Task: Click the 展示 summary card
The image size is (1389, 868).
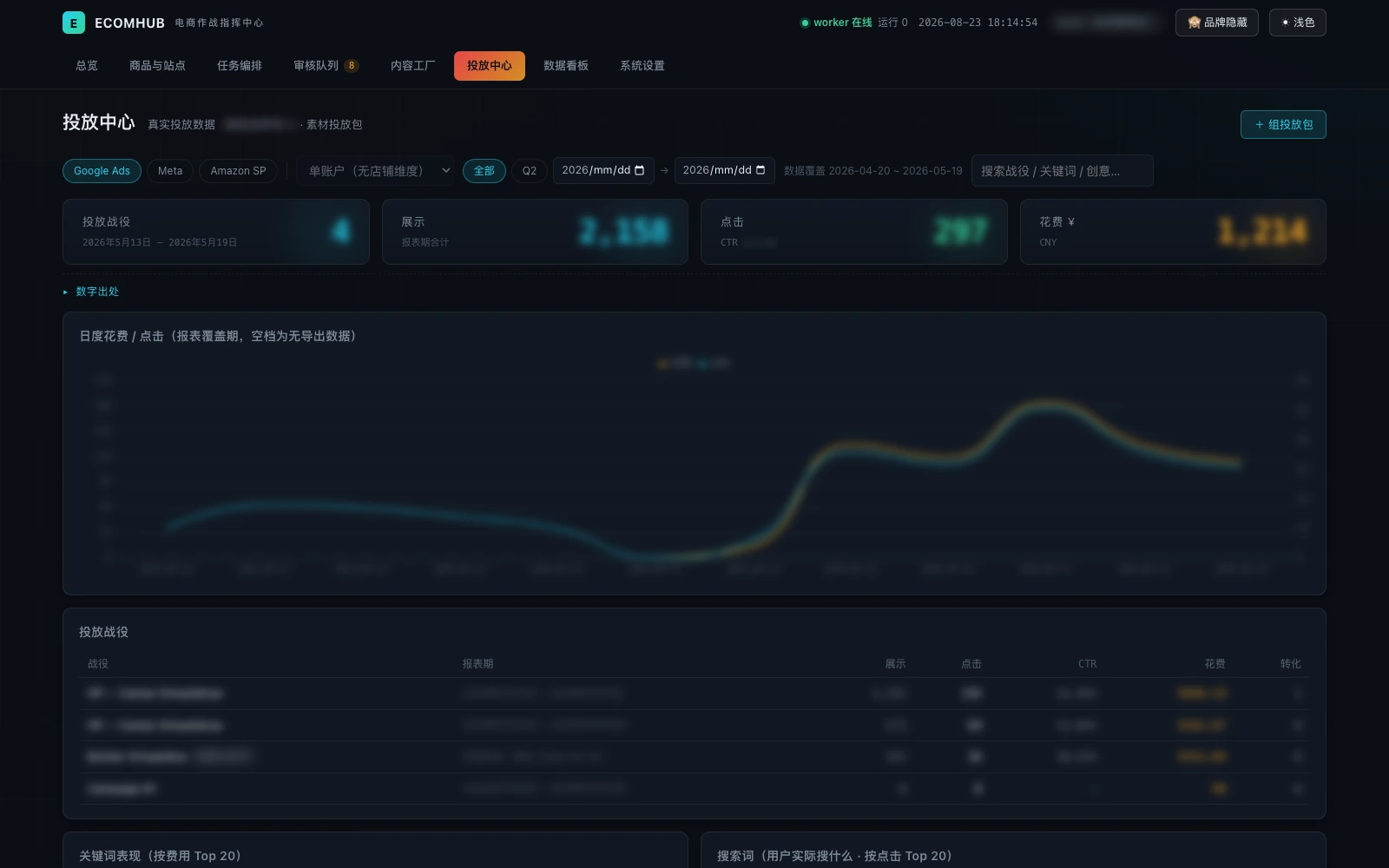Action: point(535,232)
